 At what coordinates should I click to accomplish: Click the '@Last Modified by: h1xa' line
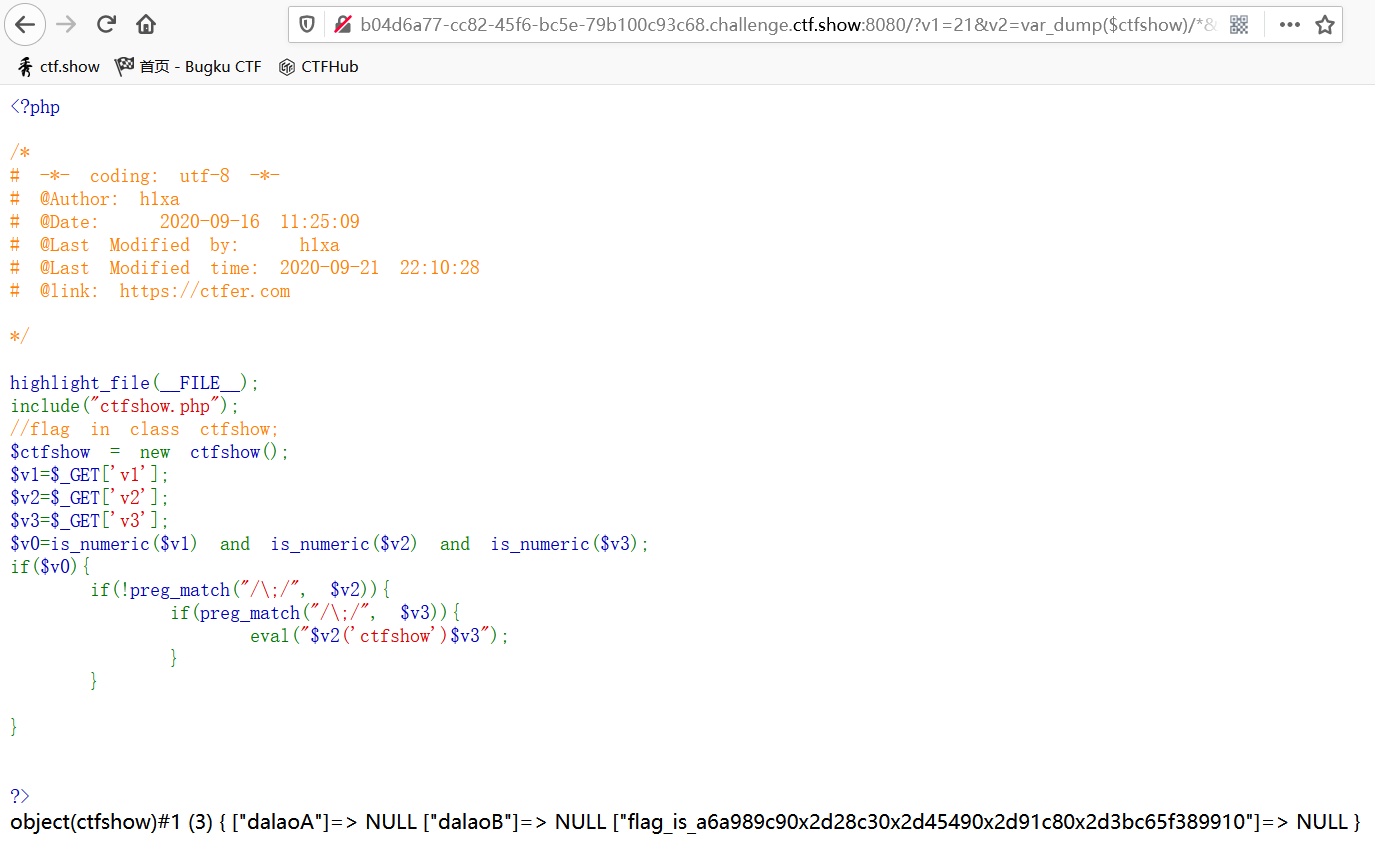pos(175,245)
